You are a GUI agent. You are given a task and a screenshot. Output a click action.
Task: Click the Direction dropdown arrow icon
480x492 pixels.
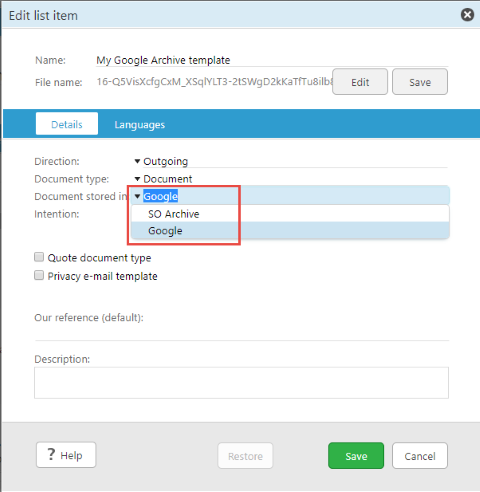(x=137, y=161)
